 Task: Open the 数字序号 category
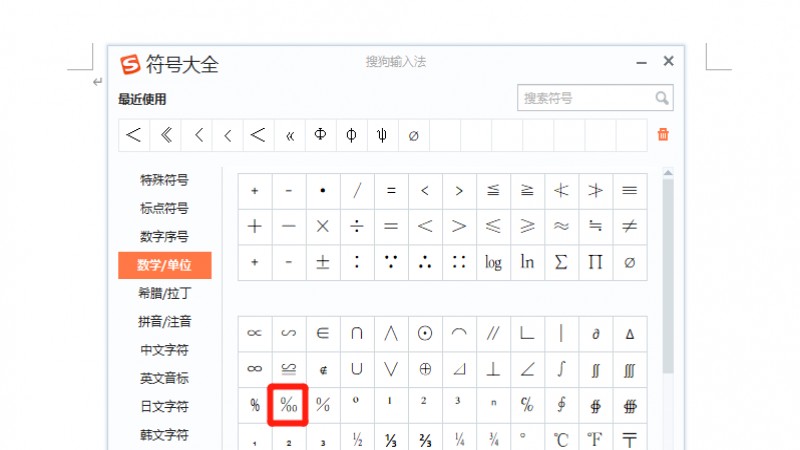(164, 237)
